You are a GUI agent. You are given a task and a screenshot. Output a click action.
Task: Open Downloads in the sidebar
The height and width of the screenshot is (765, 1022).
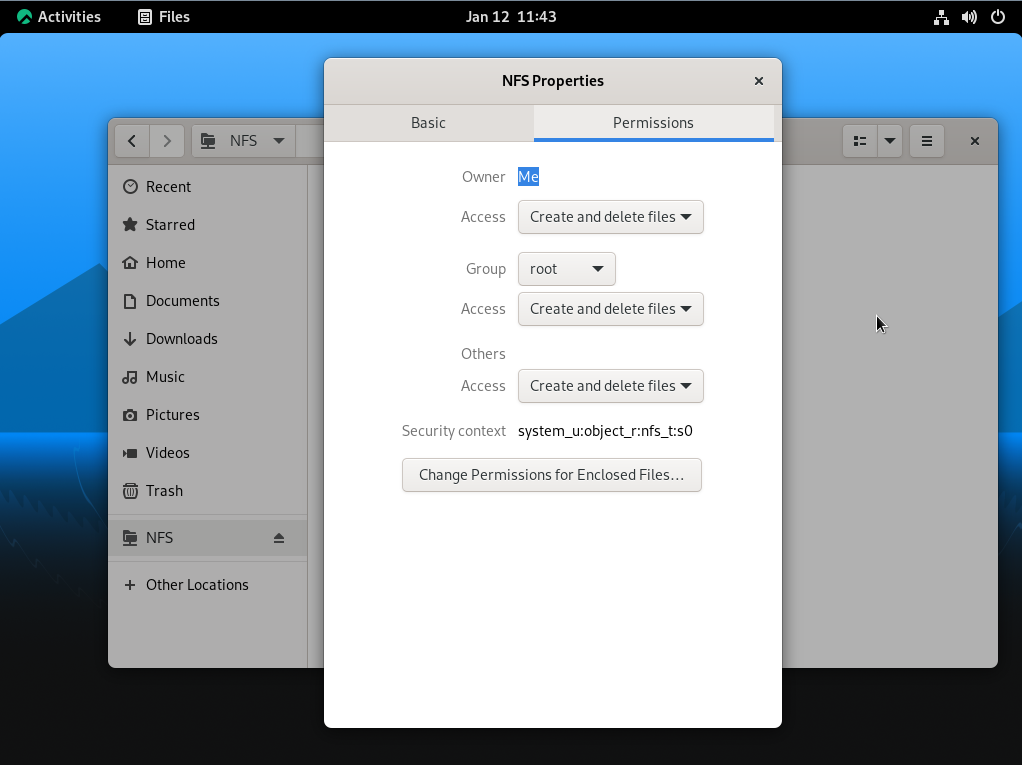(207, 339)
